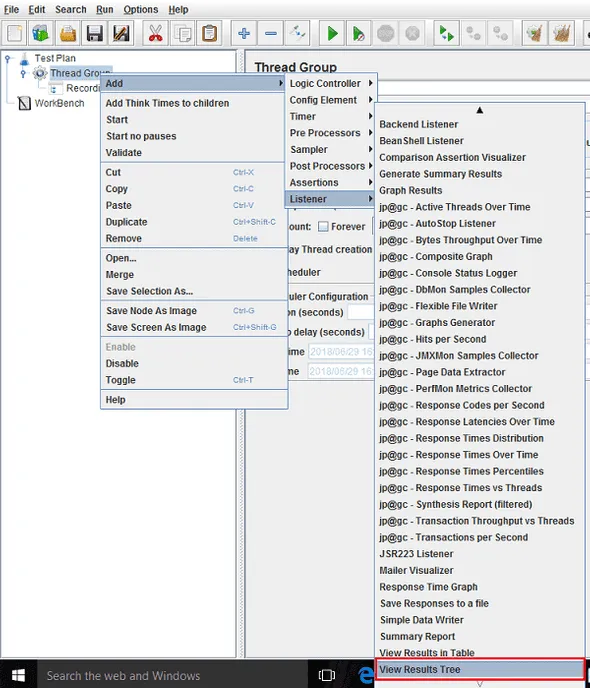The image size is (590, 688).
Task: Open Microsoft Edge from taskbar
Action: tap(365, 675)
